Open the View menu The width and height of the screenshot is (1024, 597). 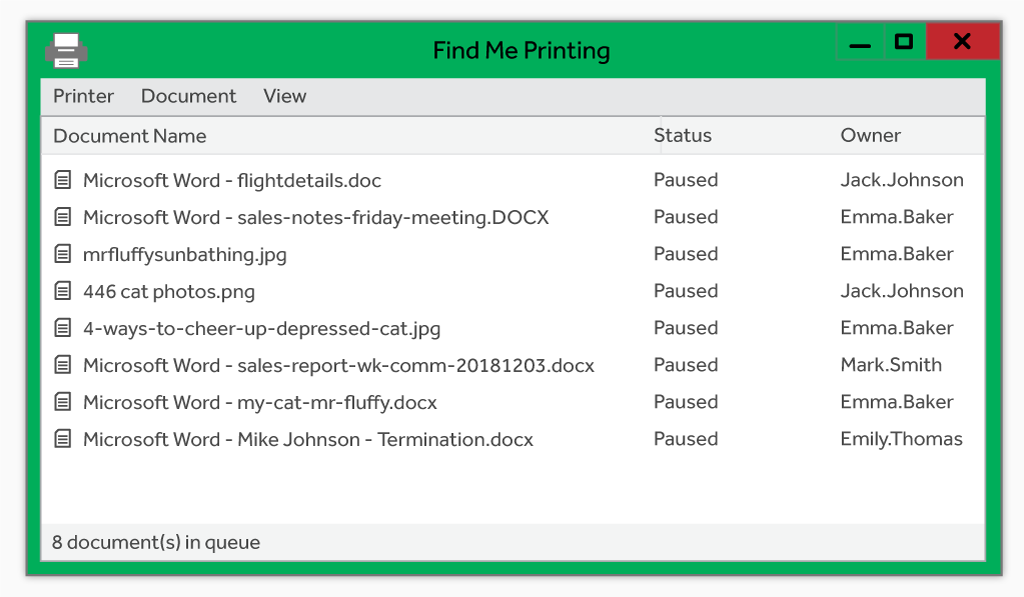coord(285,96)
